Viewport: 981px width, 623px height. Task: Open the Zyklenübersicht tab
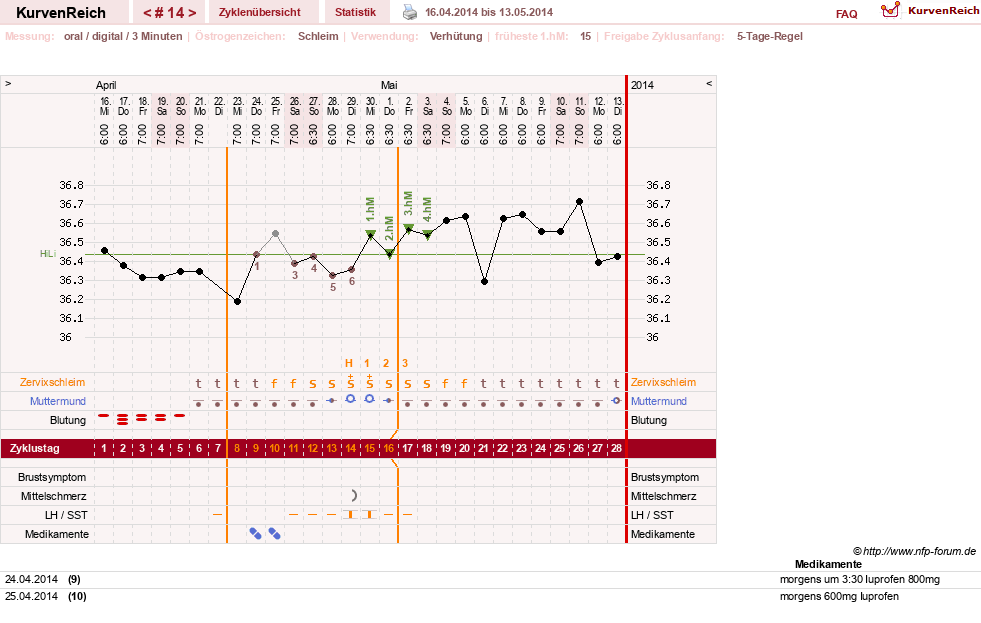pyautogui.click(x=260, y=12)
